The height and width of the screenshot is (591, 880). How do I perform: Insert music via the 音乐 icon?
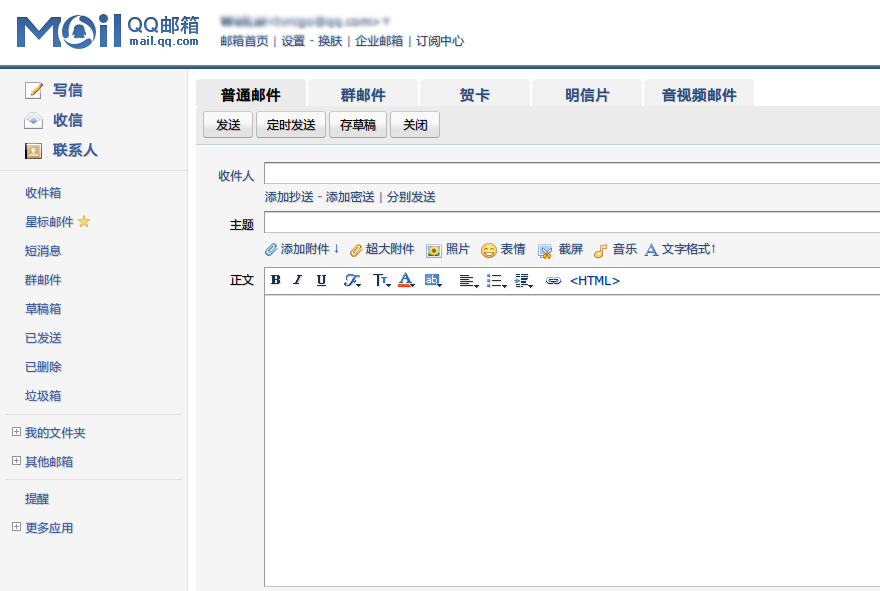click(x=601, y=250)
